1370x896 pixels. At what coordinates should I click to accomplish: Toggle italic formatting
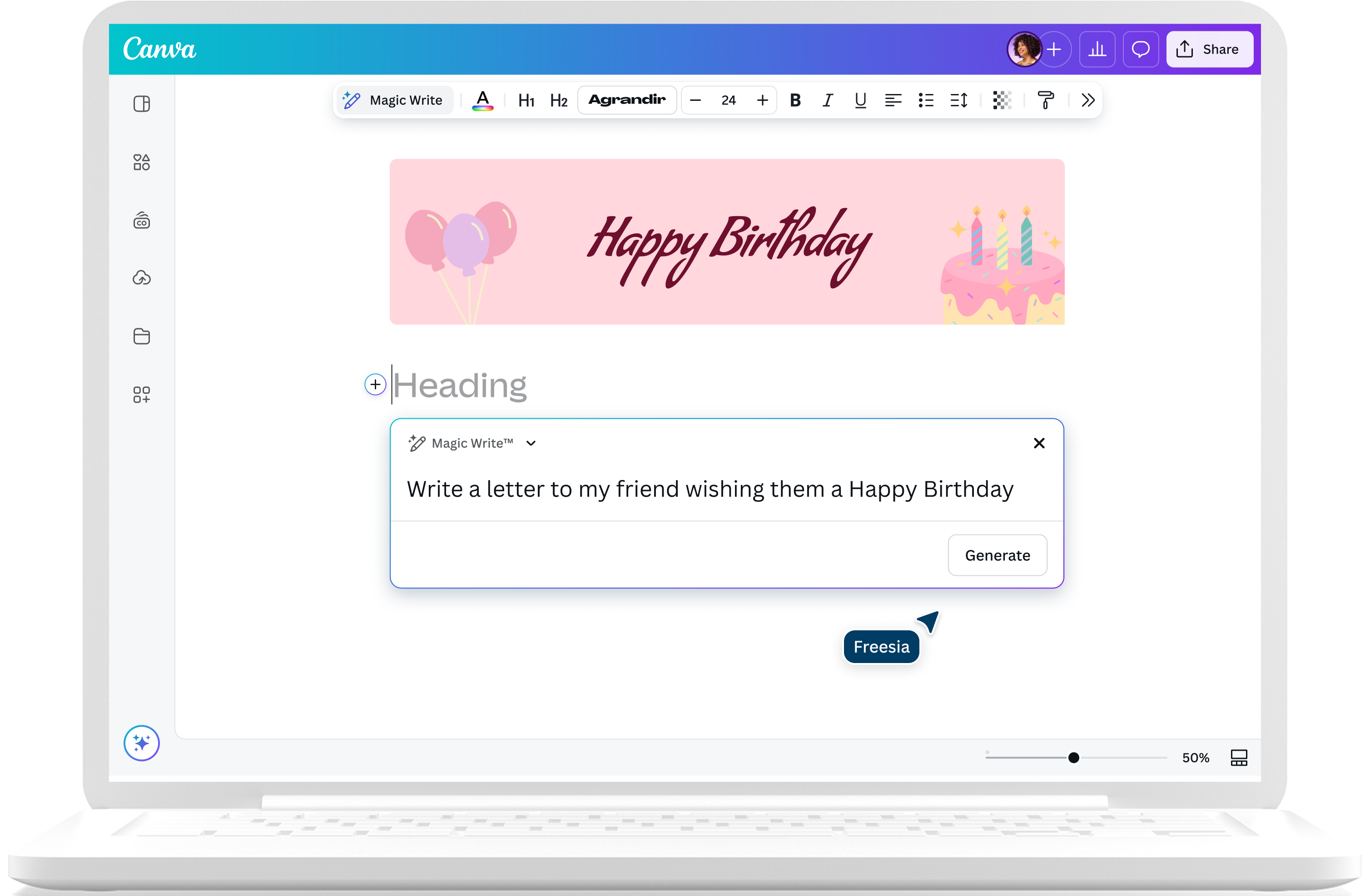pos(828,100)
